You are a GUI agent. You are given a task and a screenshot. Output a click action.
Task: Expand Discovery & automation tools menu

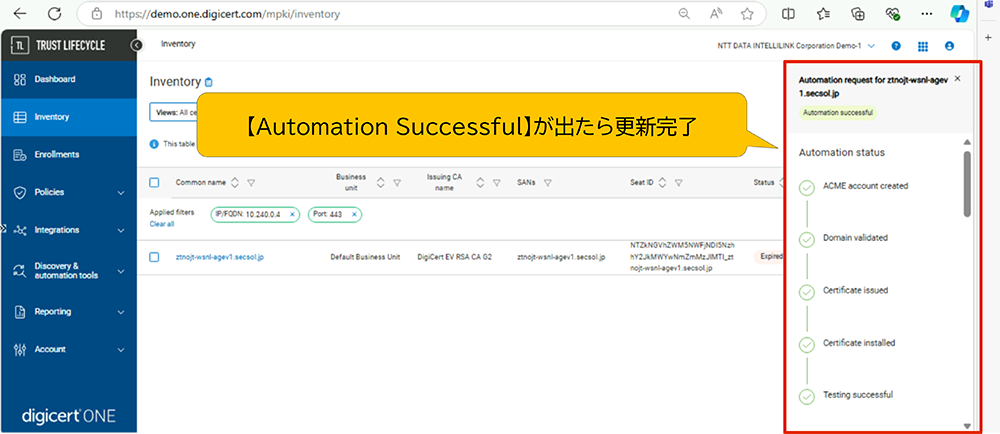(x=121, y=271)
